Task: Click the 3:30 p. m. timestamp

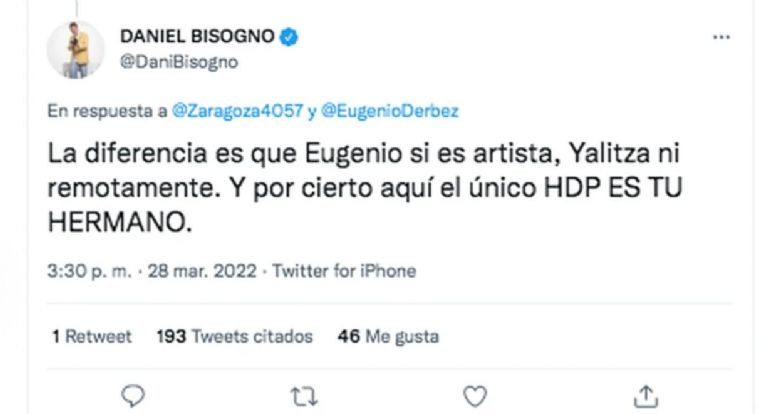Action: coord(90,271)
